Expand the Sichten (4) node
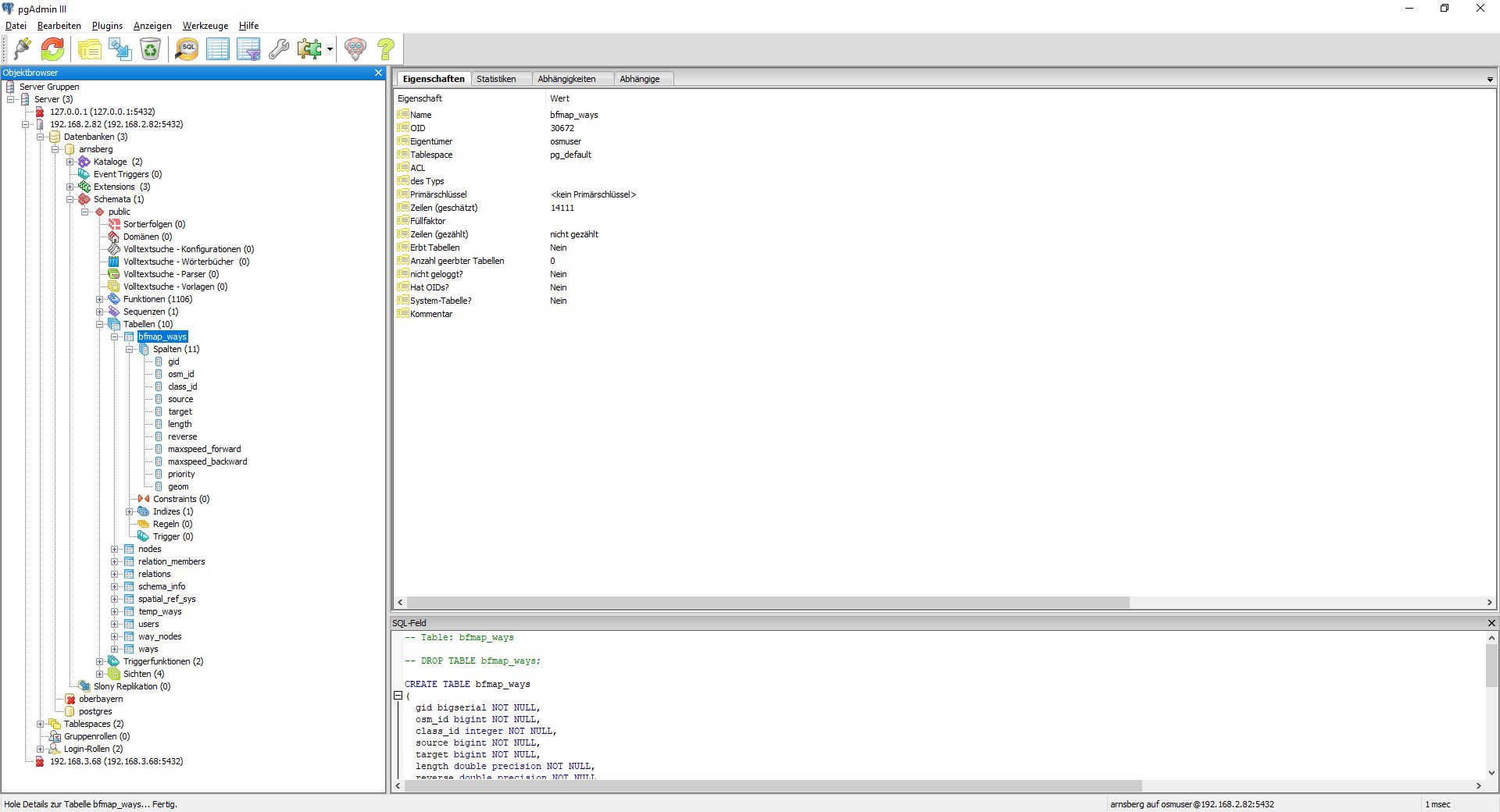The height and width of the screenshot is (812, 1500). 100,674
